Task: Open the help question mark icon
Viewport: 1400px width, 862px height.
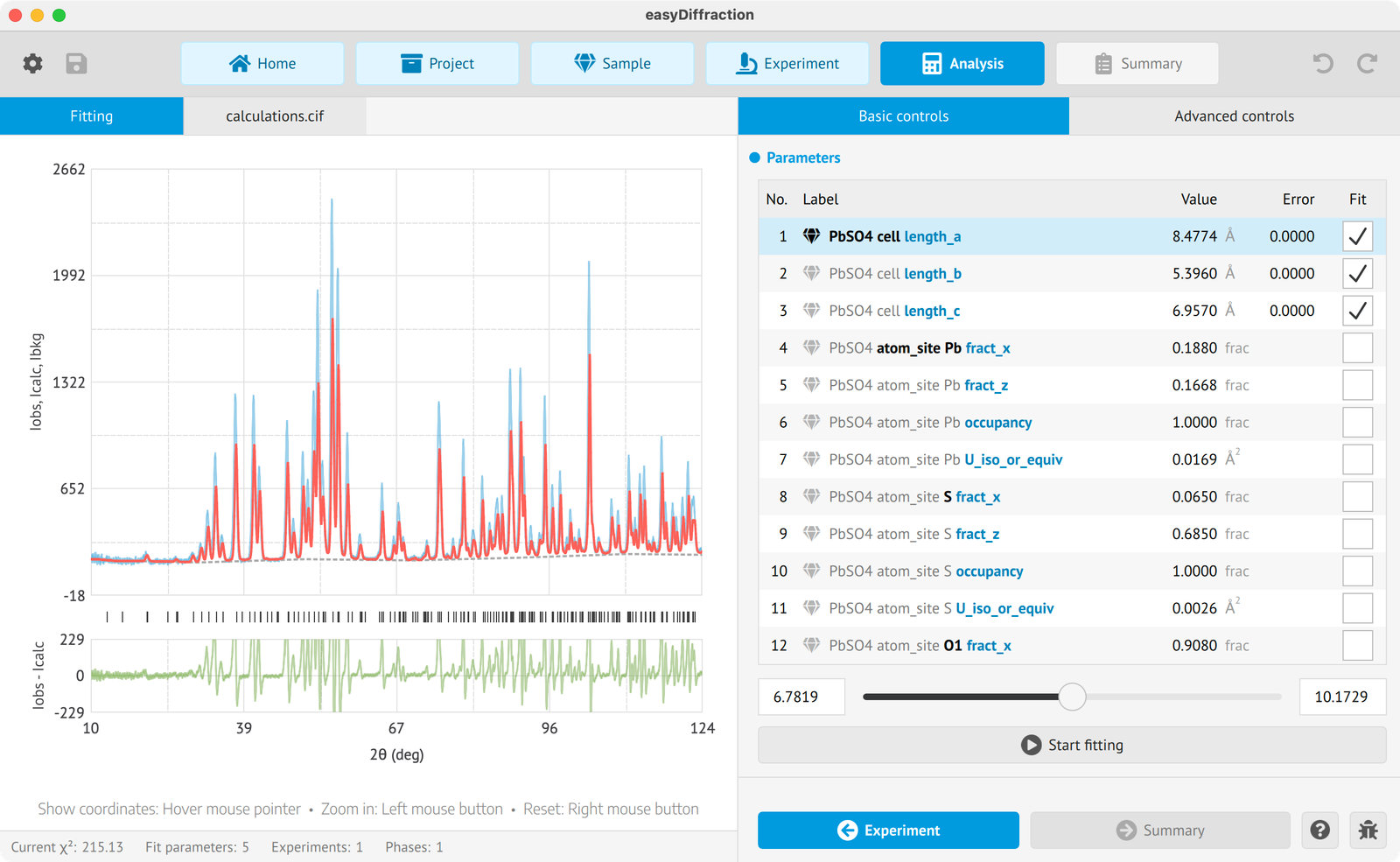Action: [x=1320, y=830]
